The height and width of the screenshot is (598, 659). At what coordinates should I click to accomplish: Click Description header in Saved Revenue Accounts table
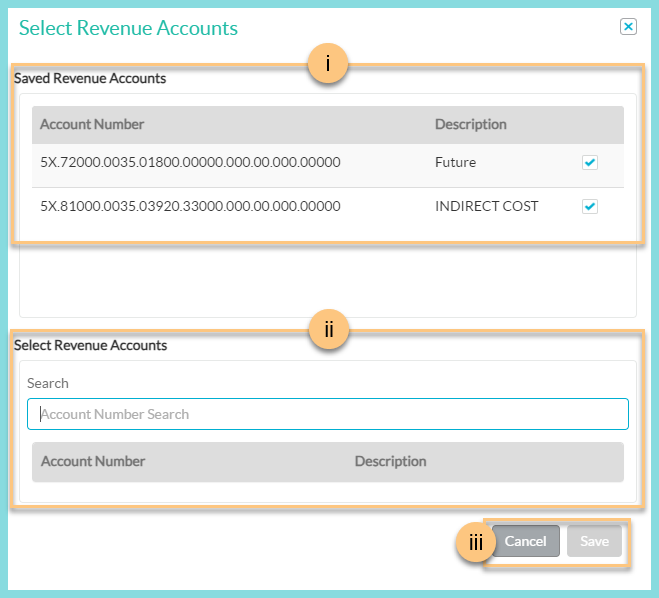(470, 125)
